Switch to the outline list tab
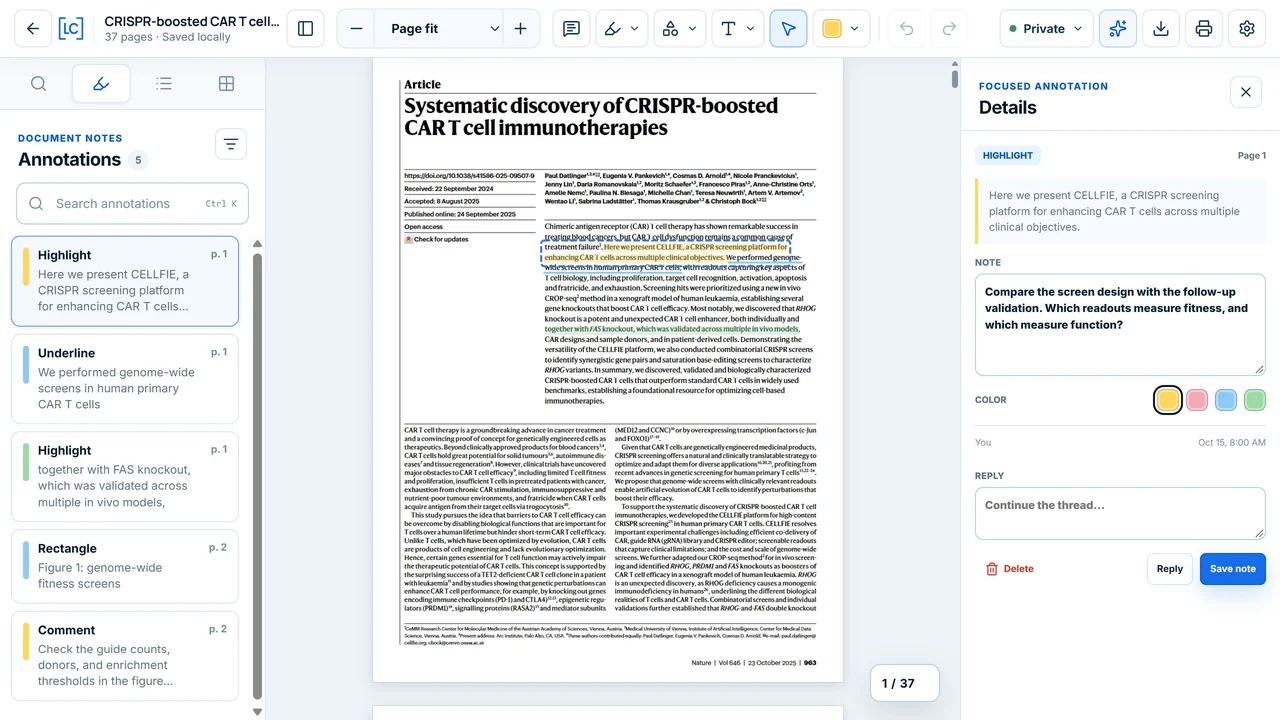This screenshot has height=720, width=1280. (x=164, y=84)
